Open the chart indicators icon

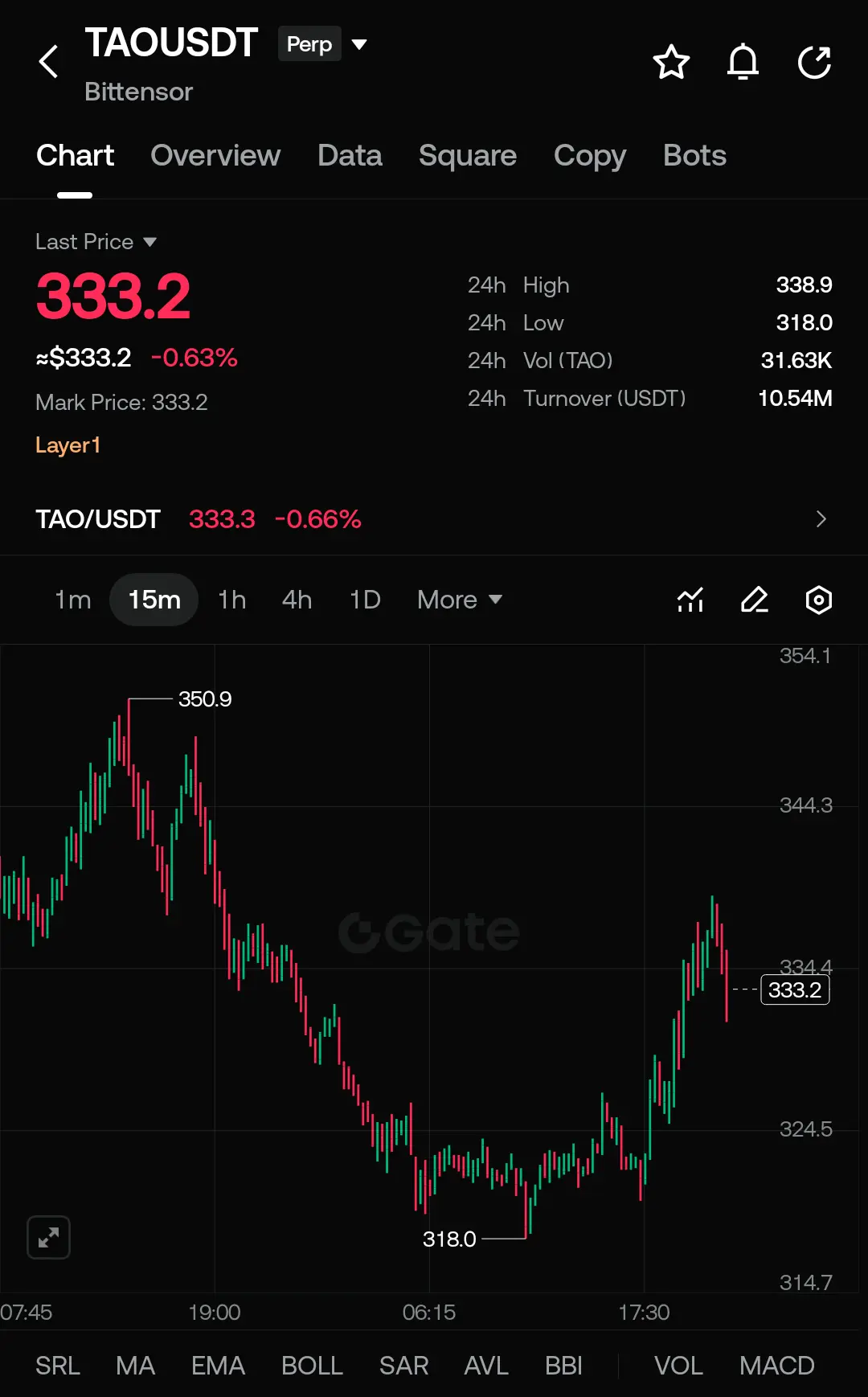[690, 600]
